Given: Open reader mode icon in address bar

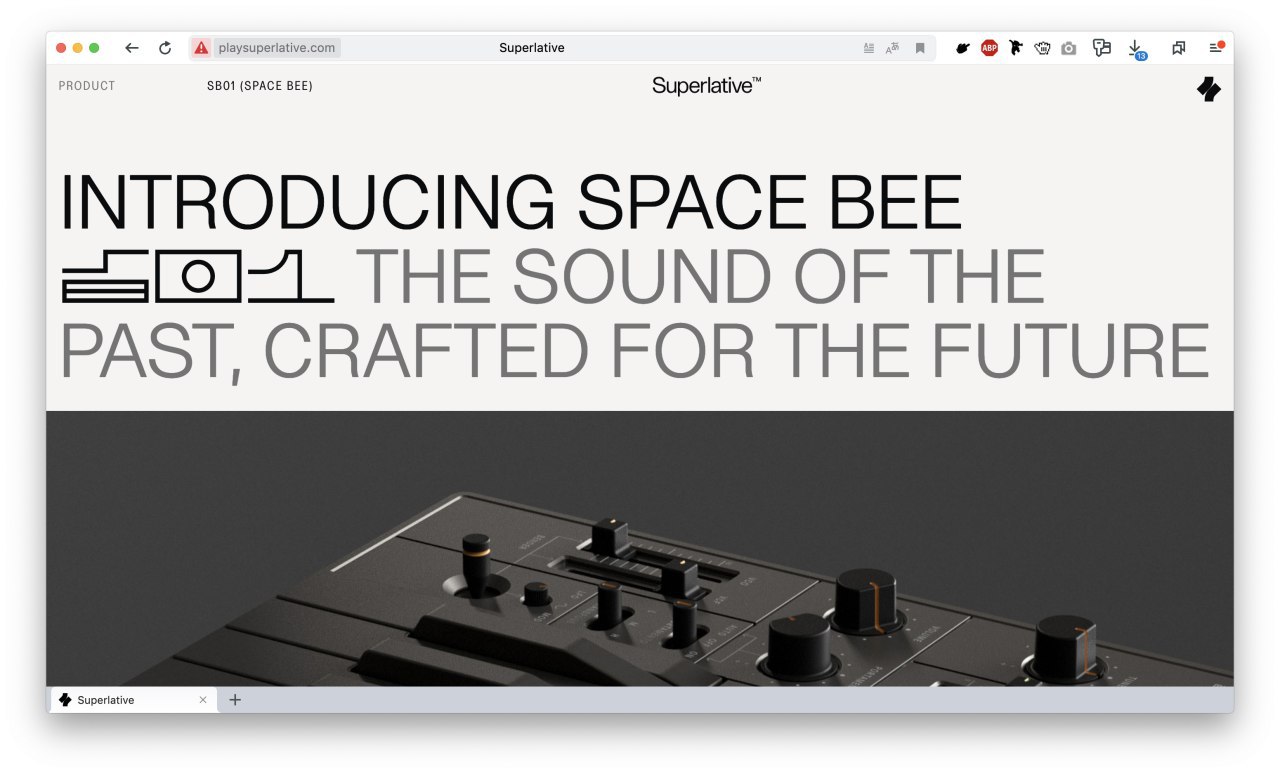Looking at the screenshot, I should 868,48.
